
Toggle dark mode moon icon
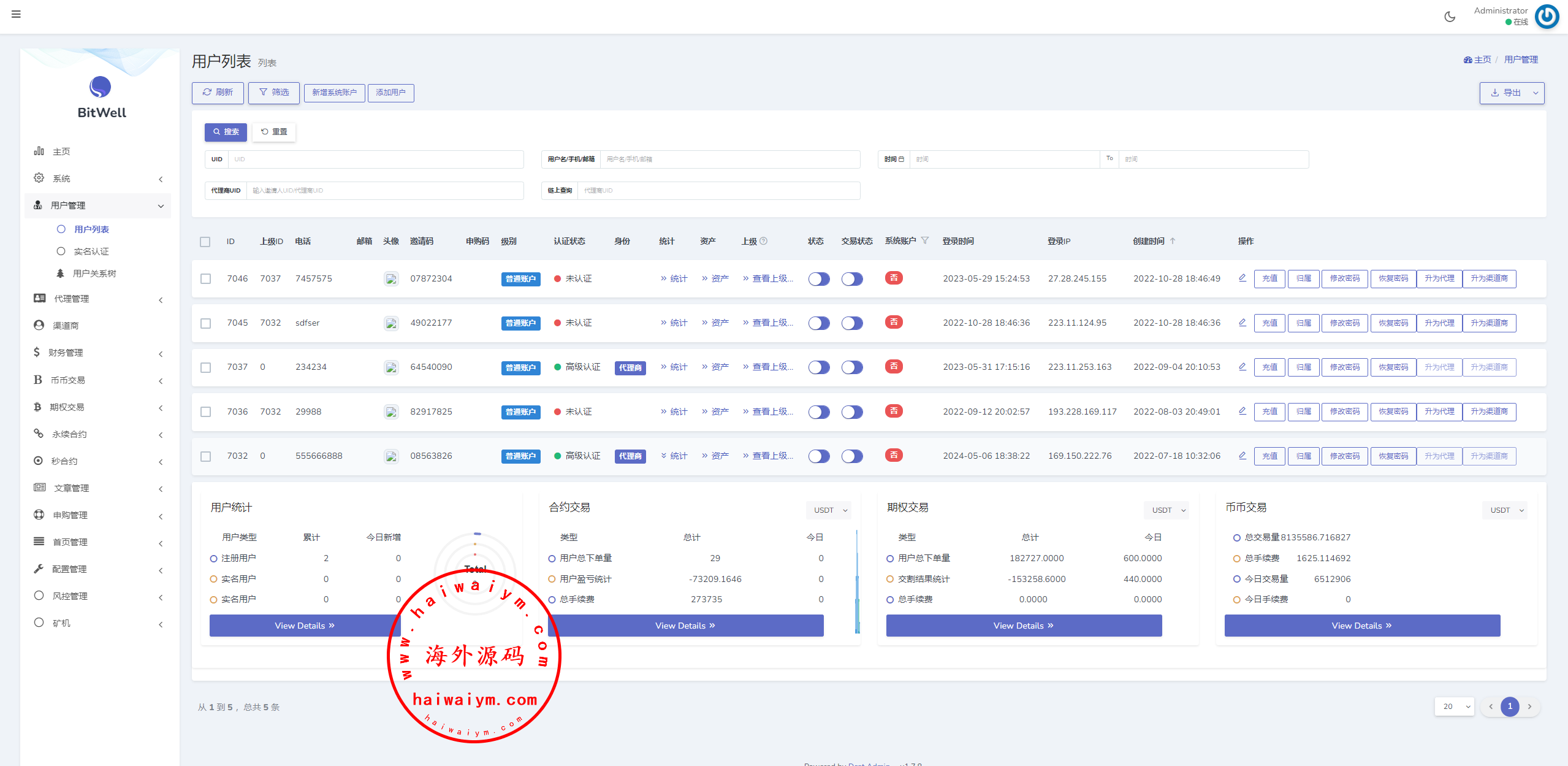pyautogui.click(x=1450, y=17)
